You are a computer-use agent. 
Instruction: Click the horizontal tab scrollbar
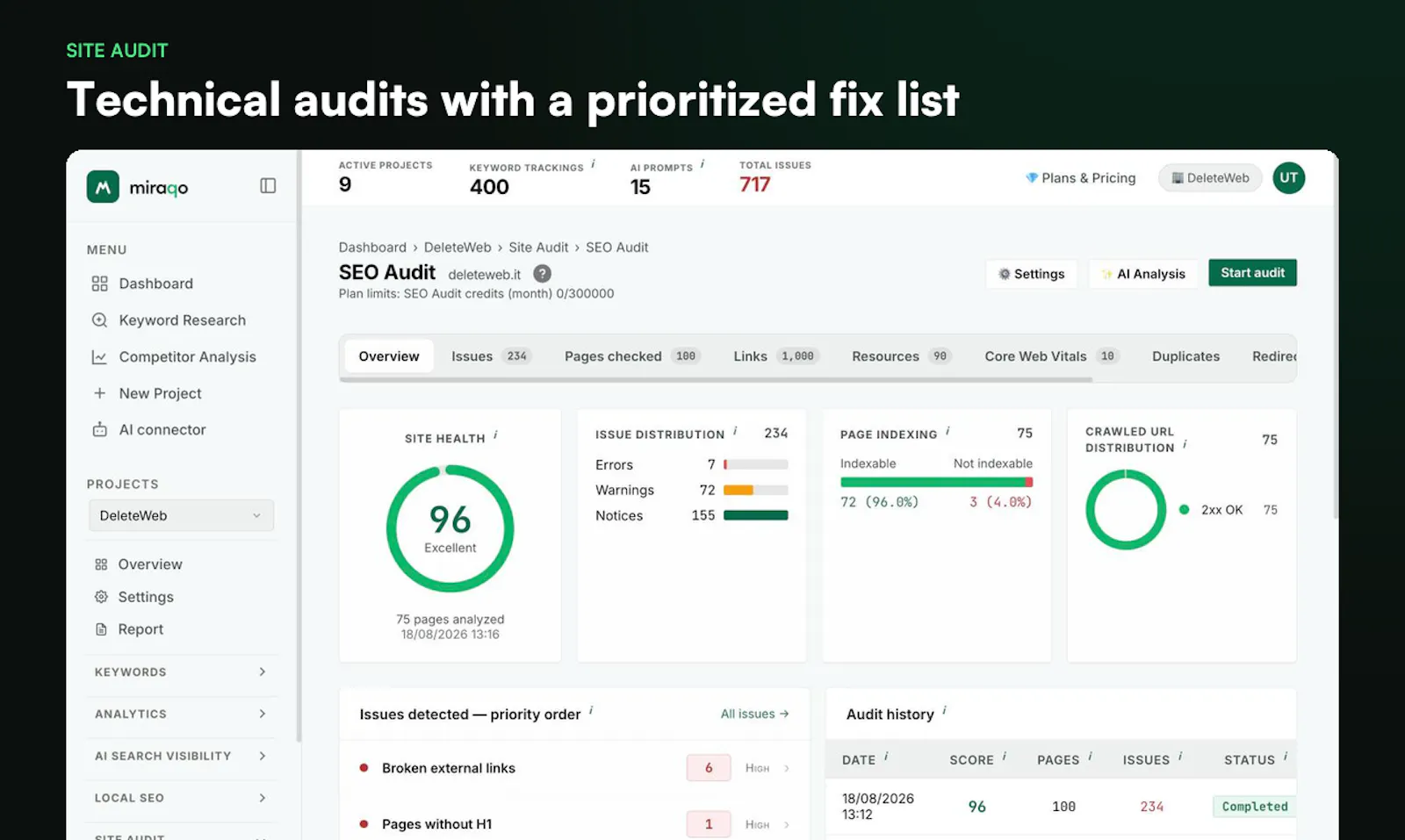(716, 380)
